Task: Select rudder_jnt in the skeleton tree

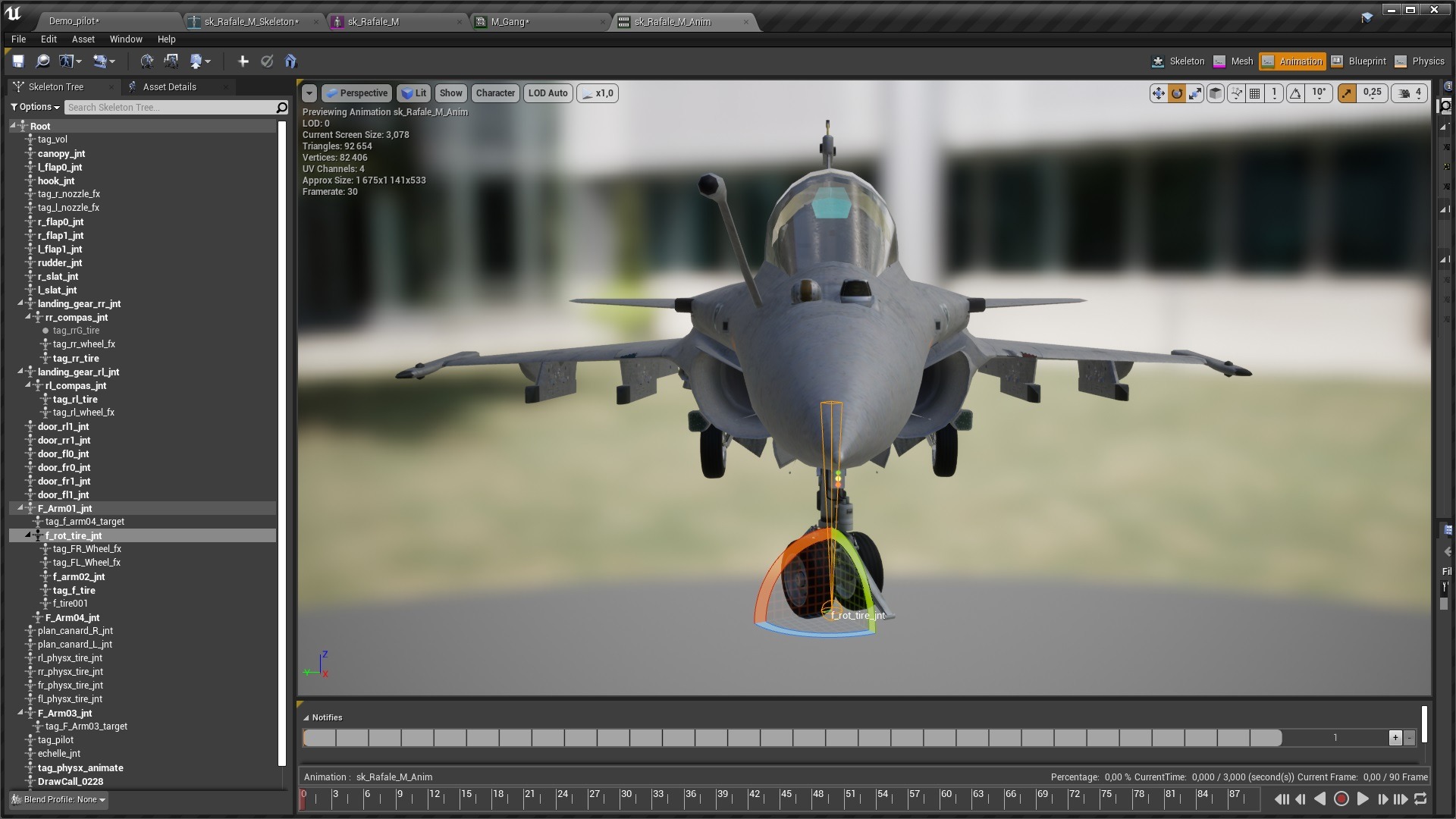Action: click(x=60, y=263)
